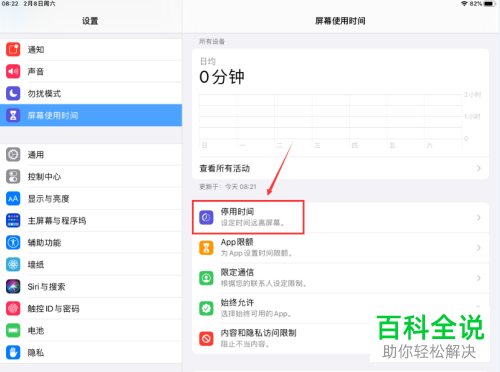Tap the 辅助功能 accessibility icon
The image size is (500, 372).
pos(13,242)
